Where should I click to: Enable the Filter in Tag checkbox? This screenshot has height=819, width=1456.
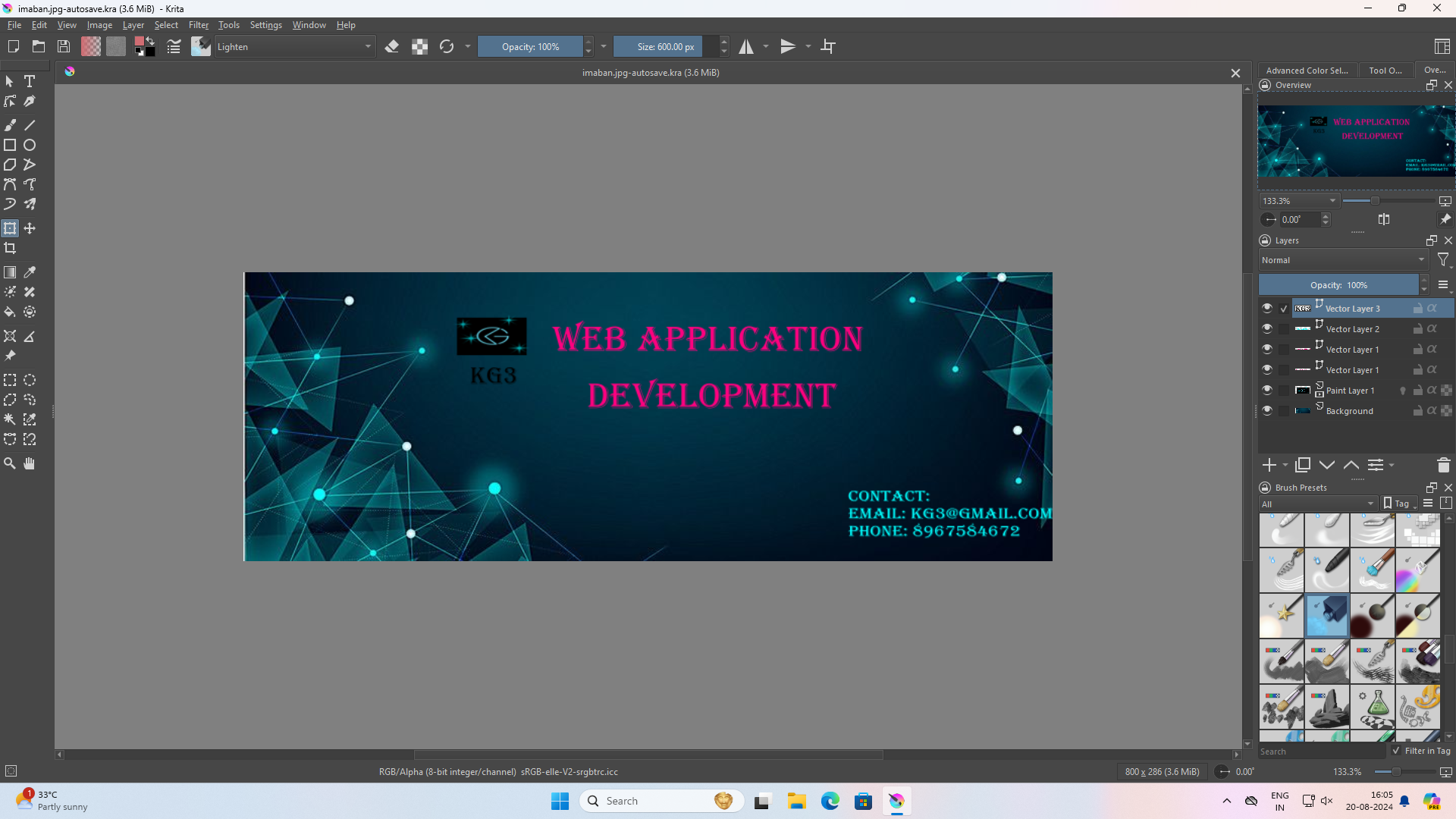pyautogui.click(x=1395, y=750)
